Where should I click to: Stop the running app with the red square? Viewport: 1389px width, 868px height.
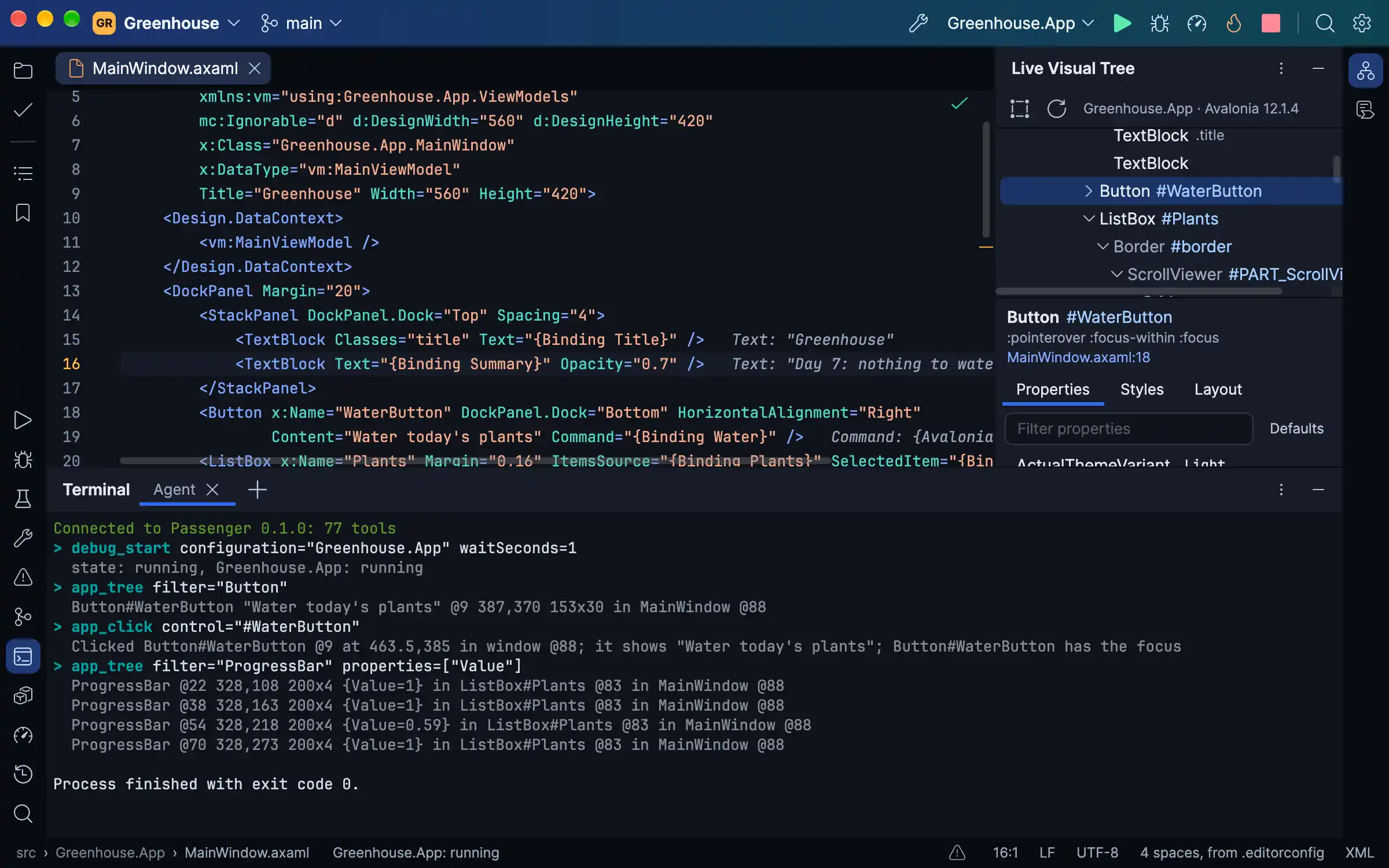[x=1270, y=23]
